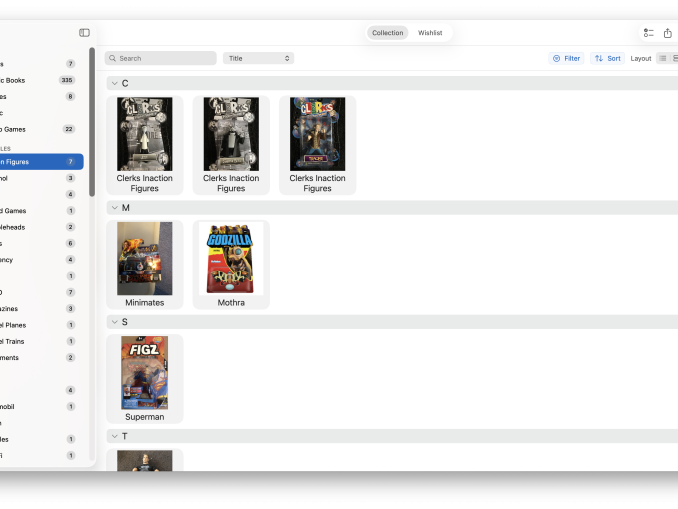Open the Games category showing 22 items
This screenshot has width=678, height=509.
pyautogui.click(x=38, y=129)
